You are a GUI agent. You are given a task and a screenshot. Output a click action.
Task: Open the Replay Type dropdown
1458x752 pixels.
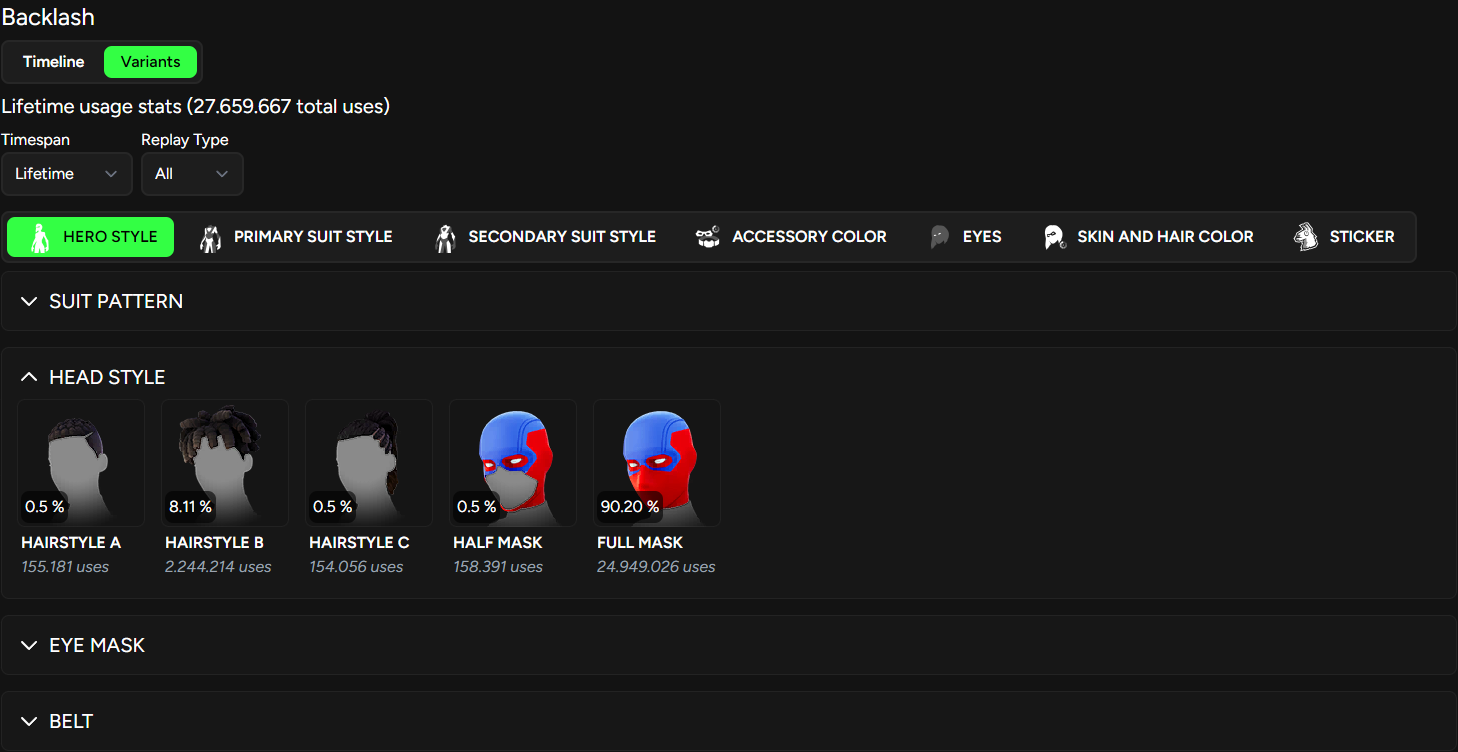pyautogui.click(x=192, y=173)
